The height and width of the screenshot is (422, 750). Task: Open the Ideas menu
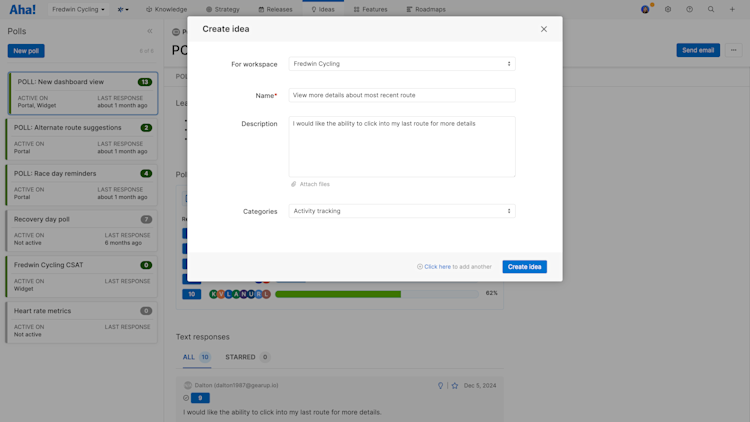[x=323, y=10]
